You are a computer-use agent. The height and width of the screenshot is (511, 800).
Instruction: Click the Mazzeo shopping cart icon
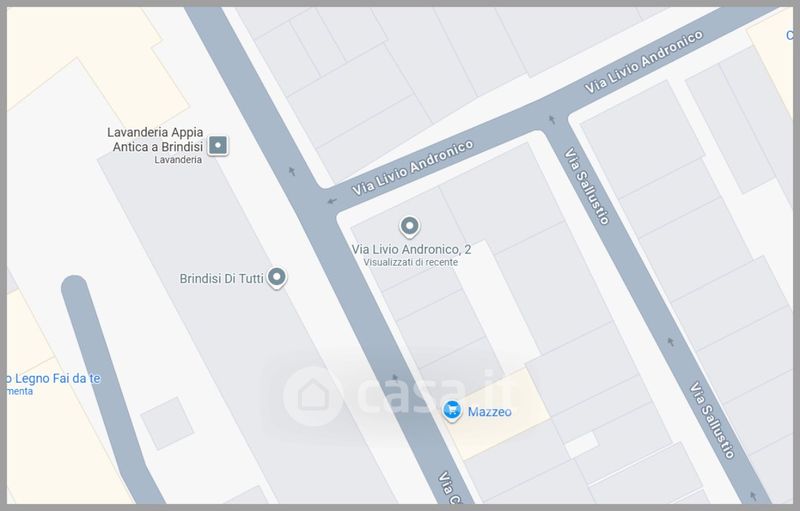point(452,411)
